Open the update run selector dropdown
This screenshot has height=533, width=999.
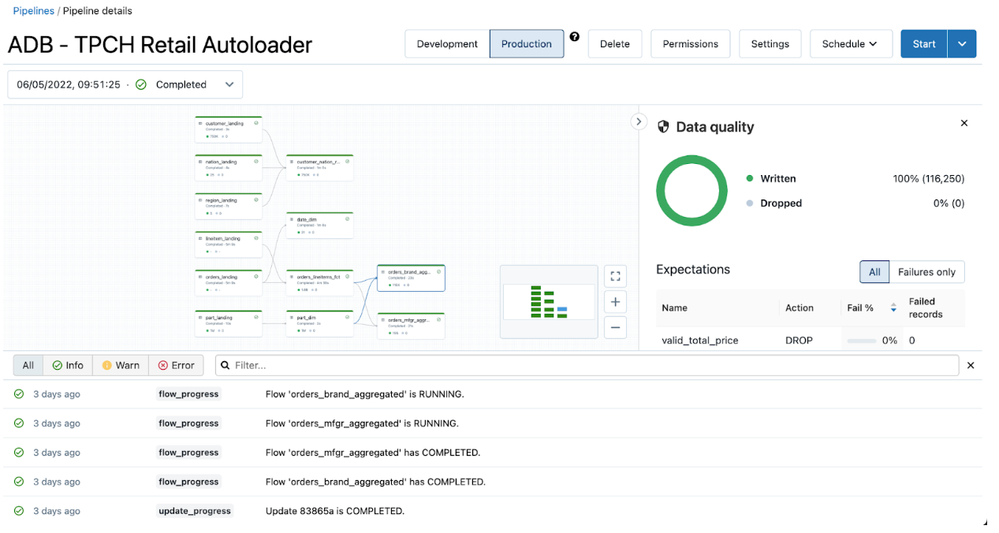pos(125,85)
